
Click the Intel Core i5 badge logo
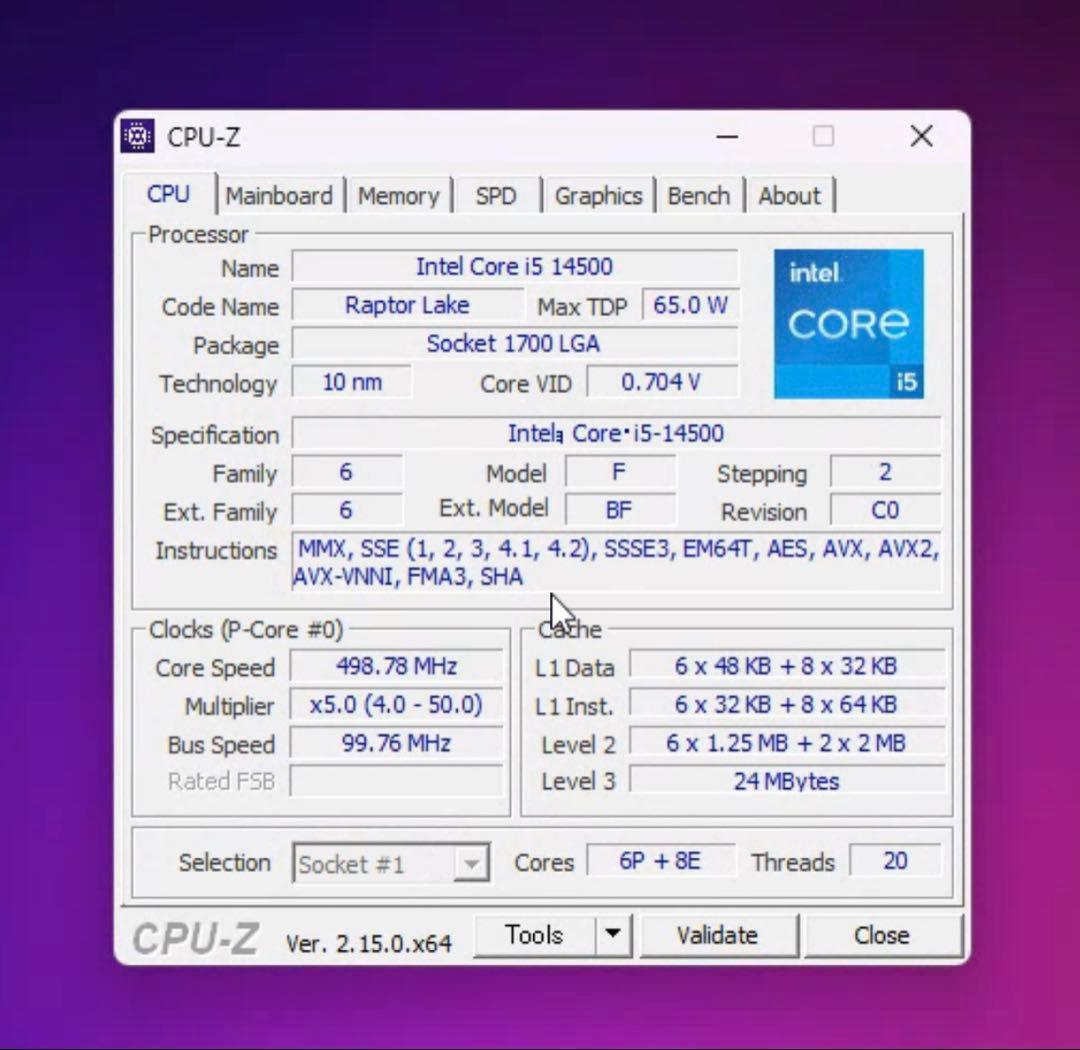pos(848,322)
